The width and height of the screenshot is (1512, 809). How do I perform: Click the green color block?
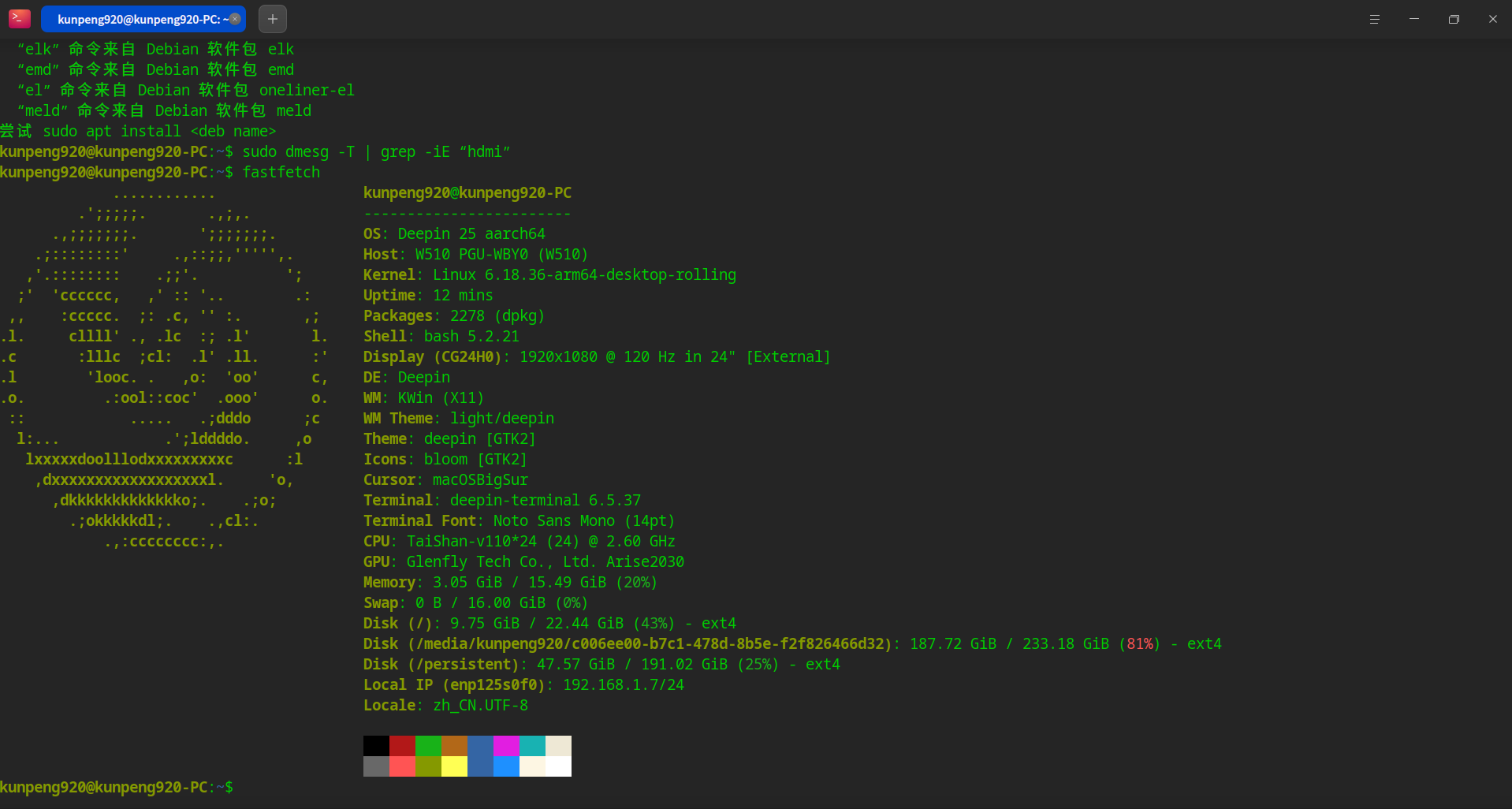428,746
